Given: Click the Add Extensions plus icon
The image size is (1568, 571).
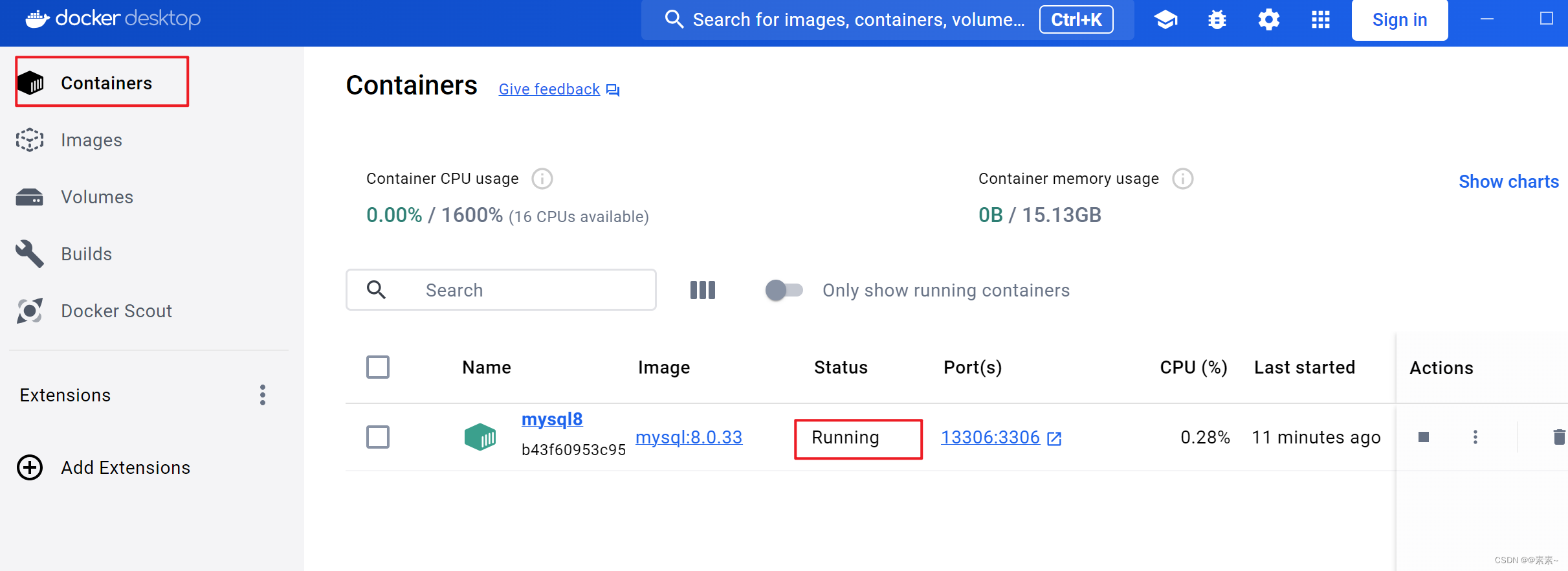Looking at the screenshot, I should (x=30, y=467).
